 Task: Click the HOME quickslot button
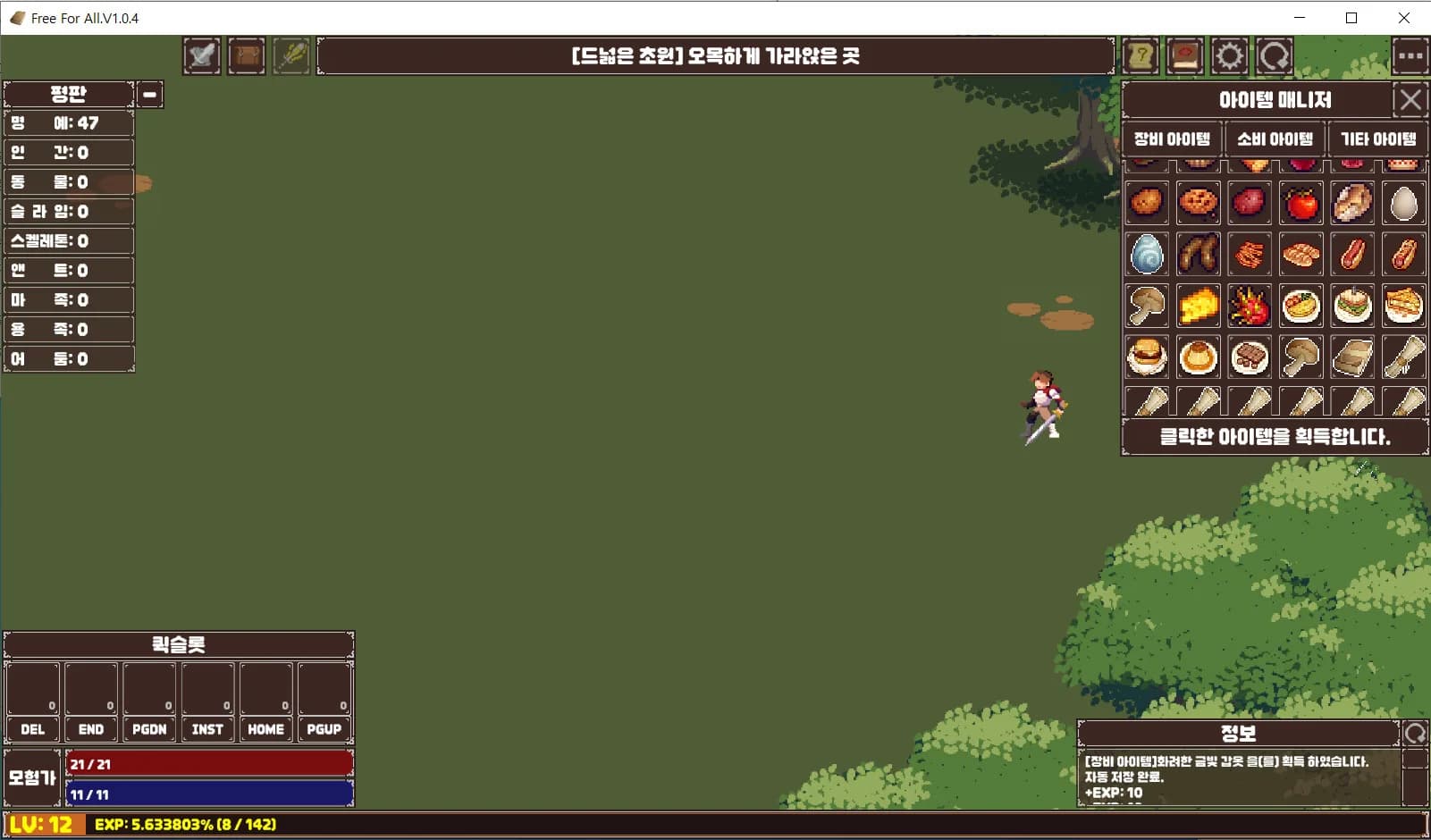pyautogui.click(x=265, y=729)
